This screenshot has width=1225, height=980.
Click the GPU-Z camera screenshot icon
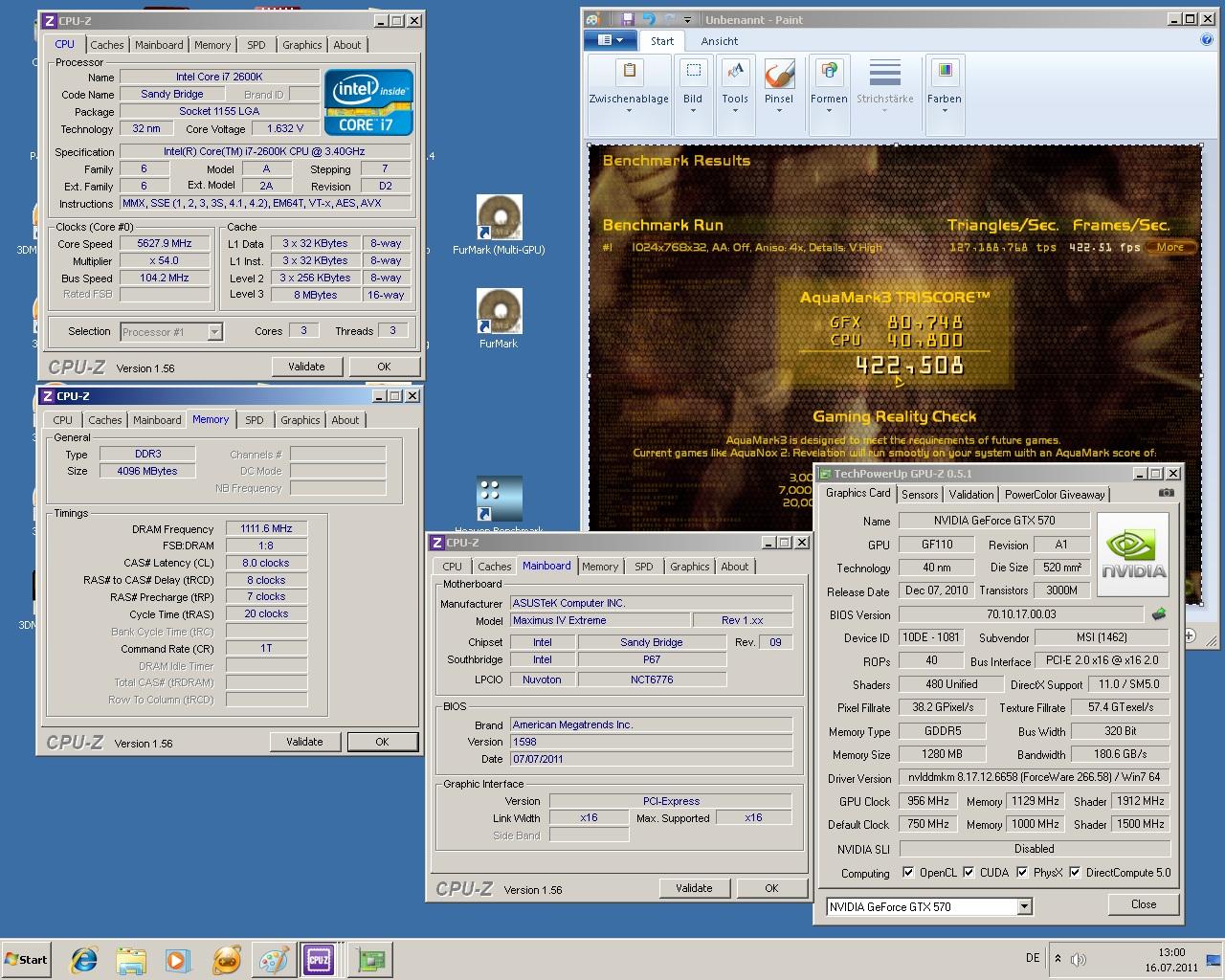1166,493
